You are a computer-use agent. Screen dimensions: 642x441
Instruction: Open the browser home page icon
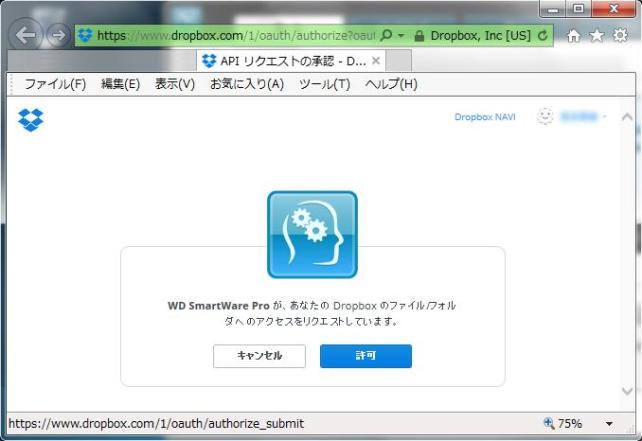(x=574, y=36)
